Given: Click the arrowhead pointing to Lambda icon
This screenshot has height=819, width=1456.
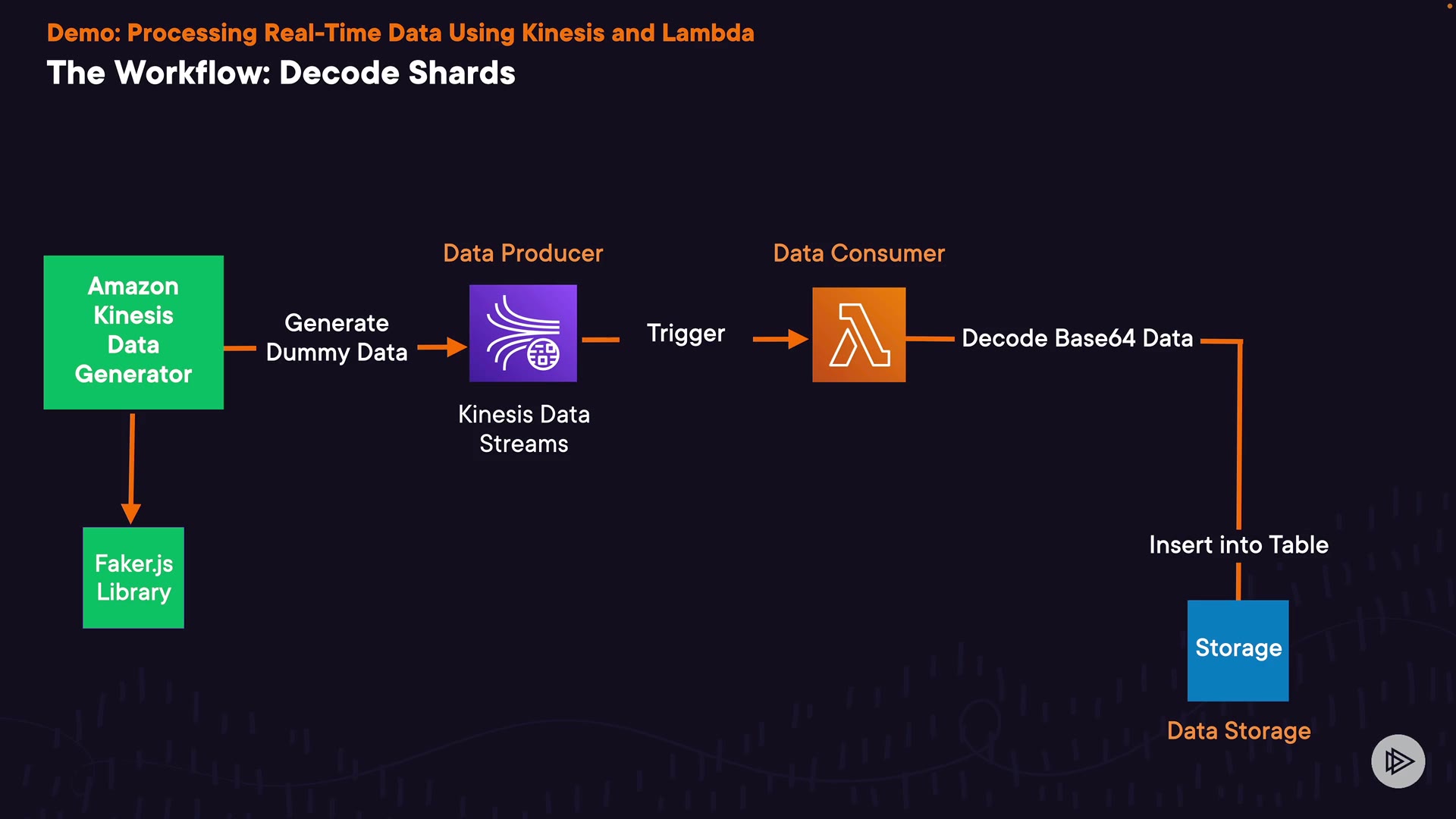Looking at the screenshot, I should [797, 339].
